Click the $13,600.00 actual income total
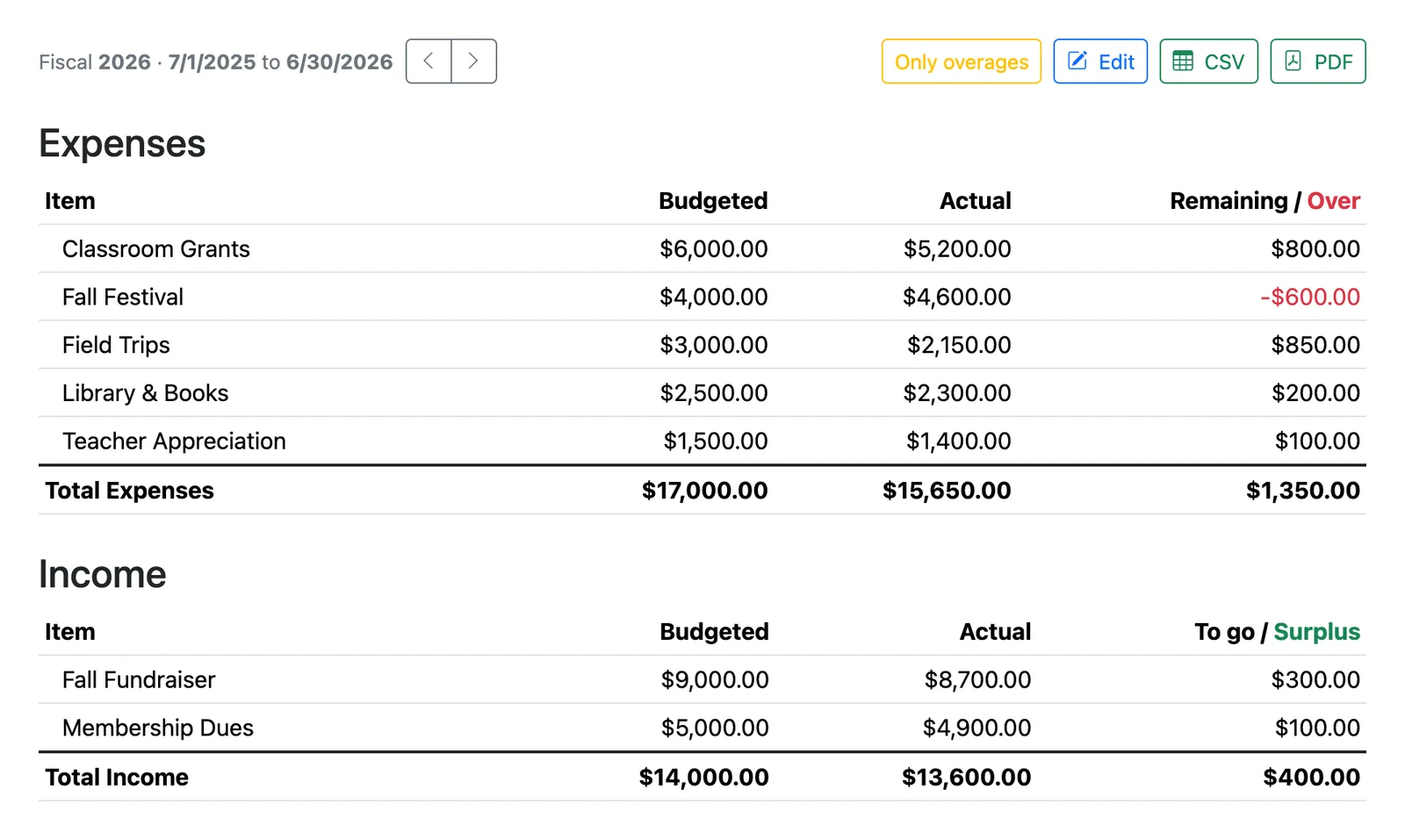This screenshot has height=840, width=1405. [967, 777]
